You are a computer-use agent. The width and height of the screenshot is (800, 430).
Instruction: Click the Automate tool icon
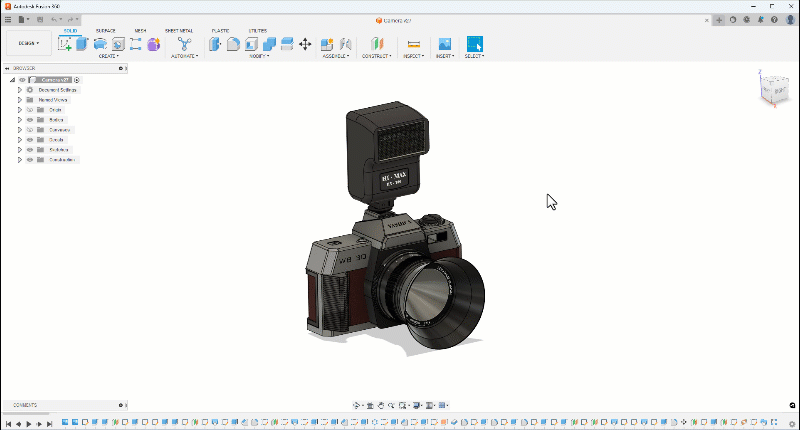pos(184,44)
